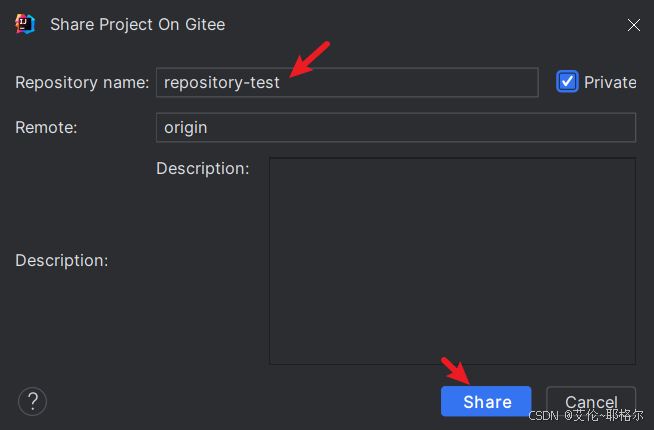Click the Private checkbox label text

(610, 82)
